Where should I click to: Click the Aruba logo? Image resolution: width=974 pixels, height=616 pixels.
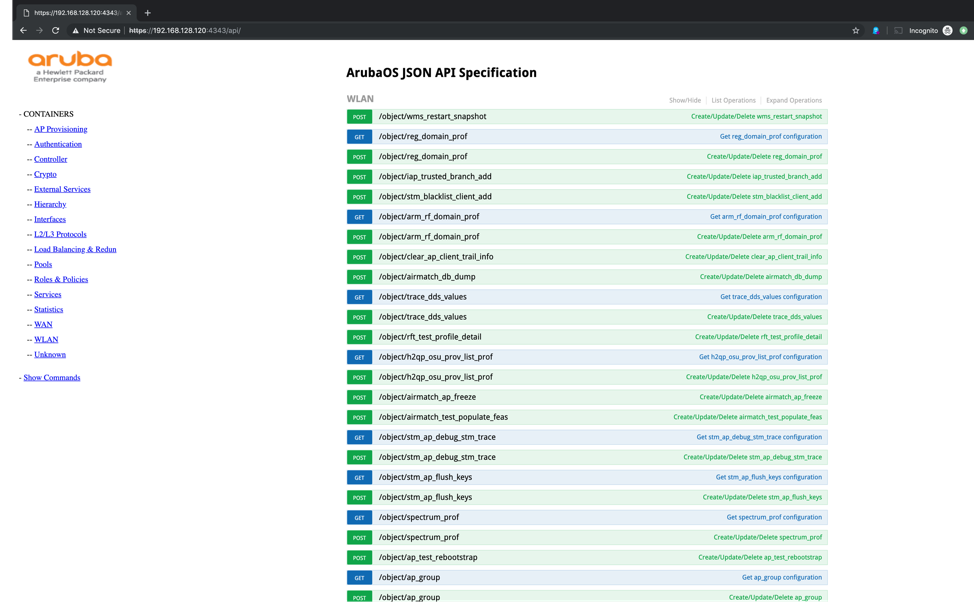click(70, 66)
